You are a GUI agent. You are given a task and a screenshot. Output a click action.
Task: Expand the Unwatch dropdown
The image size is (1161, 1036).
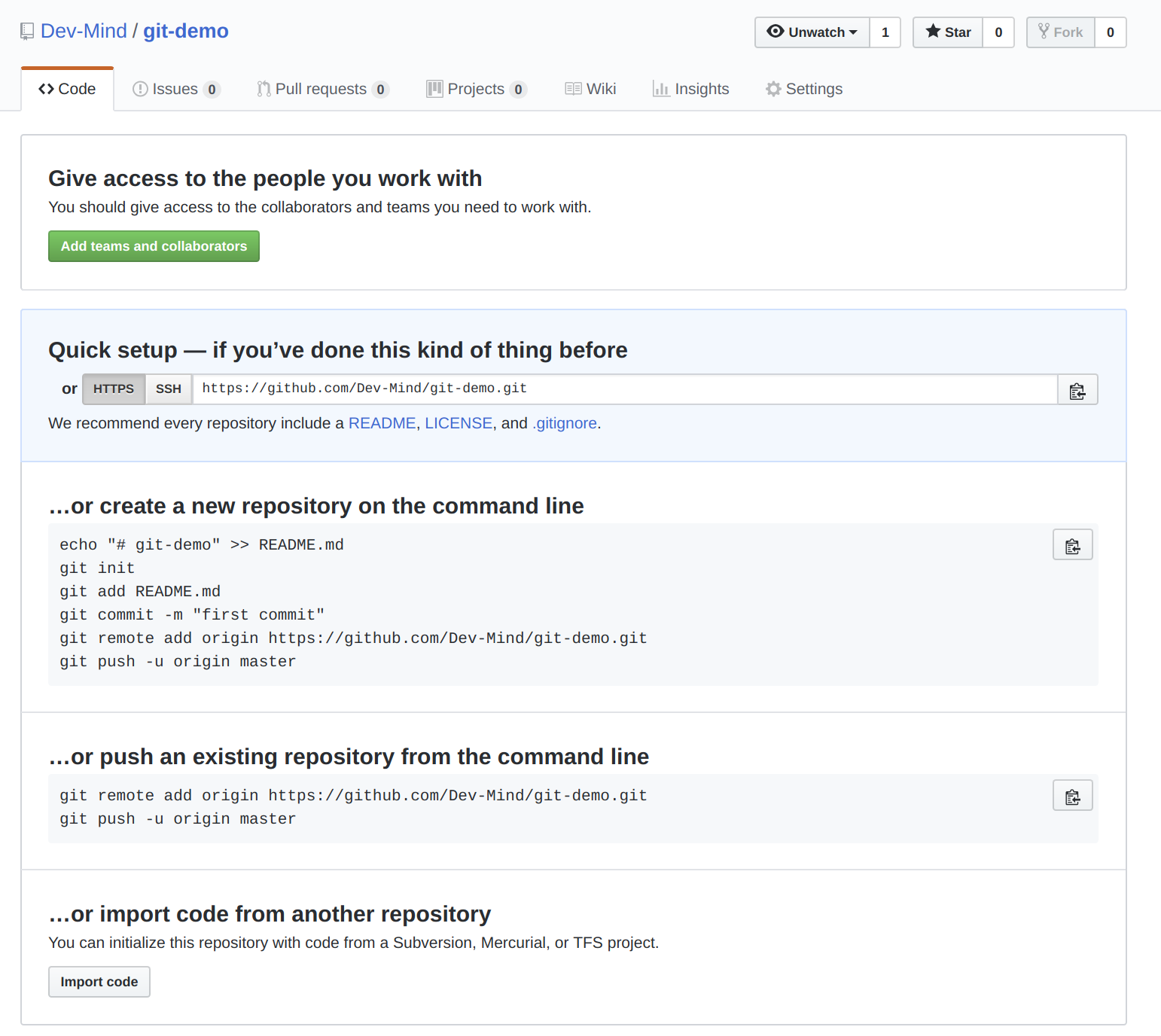pyautogui.click(x=812, y=32)
